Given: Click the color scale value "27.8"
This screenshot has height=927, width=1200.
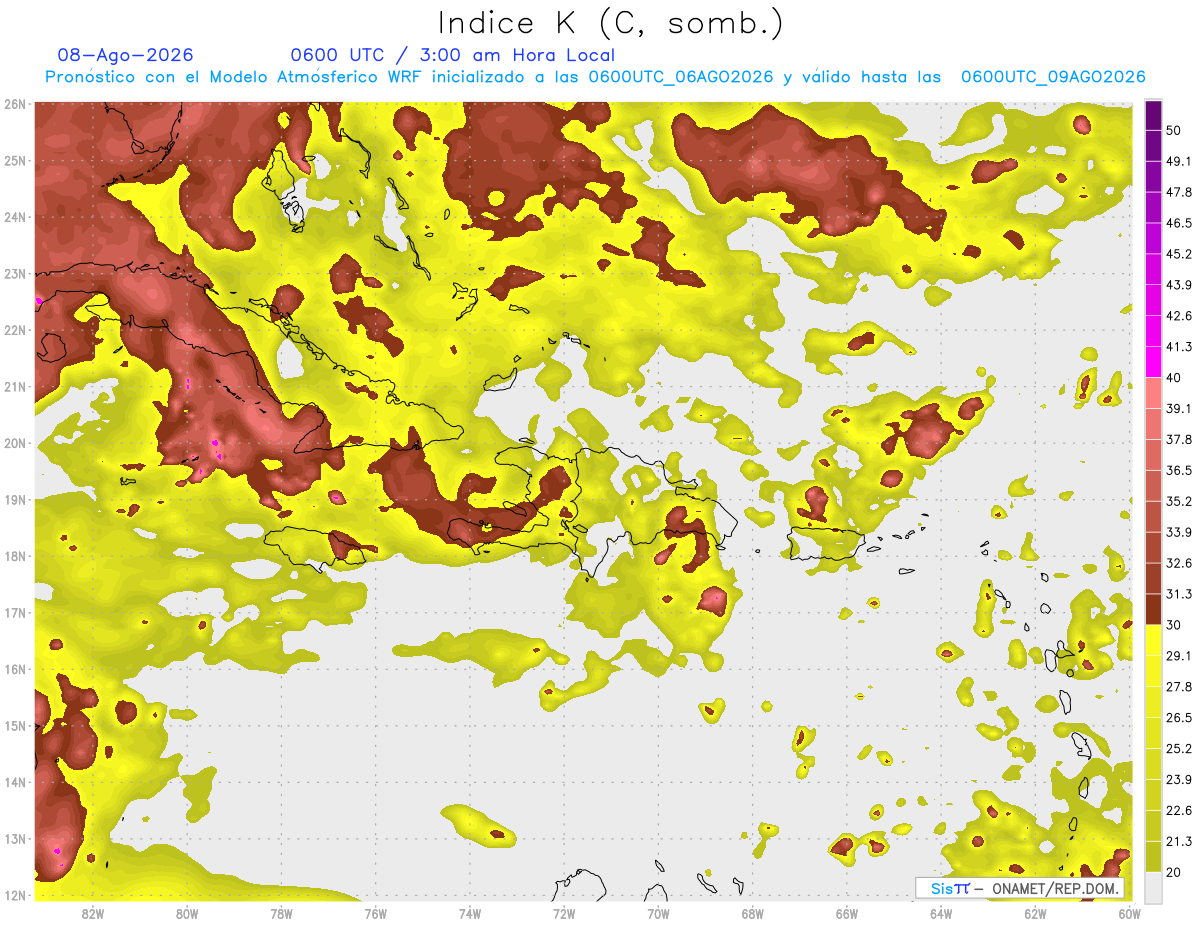Looking at the screenshot, I should 1178,687.
